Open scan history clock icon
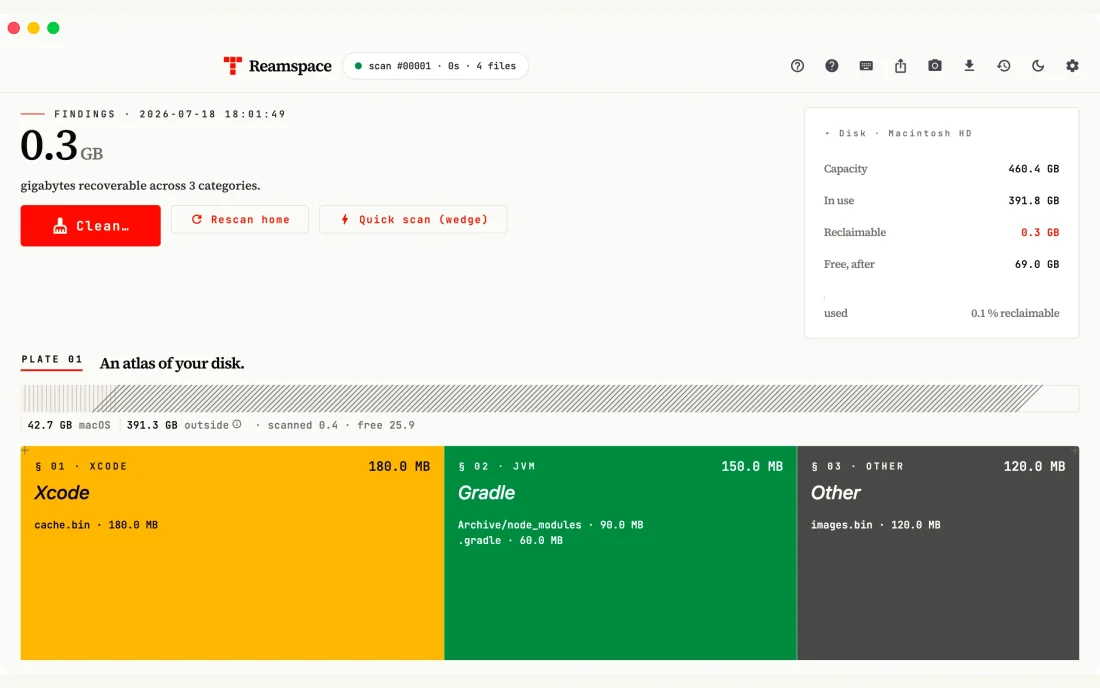 coord(1003,66)
